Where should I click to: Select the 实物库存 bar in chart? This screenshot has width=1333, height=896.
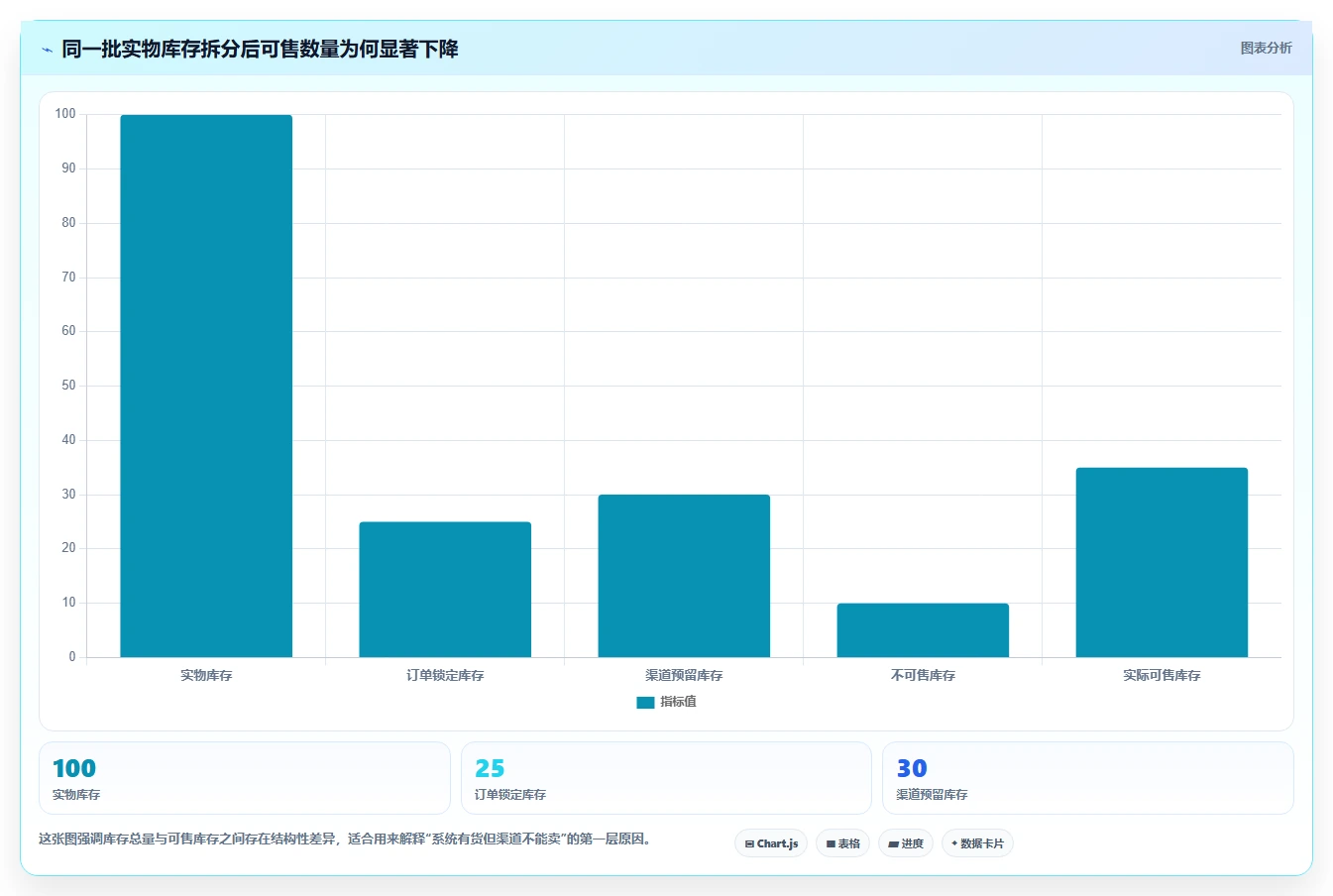pos(206,386)
